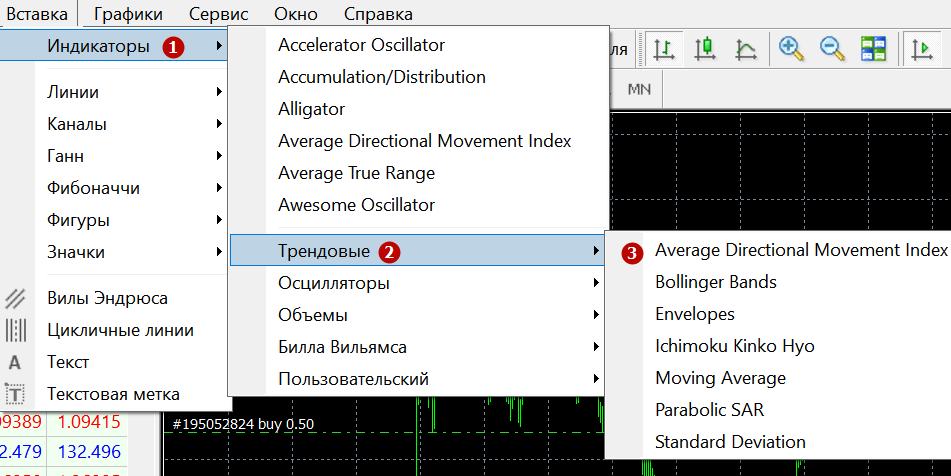
Task: Expand the Линии submenu
Action: pos(132,92)
